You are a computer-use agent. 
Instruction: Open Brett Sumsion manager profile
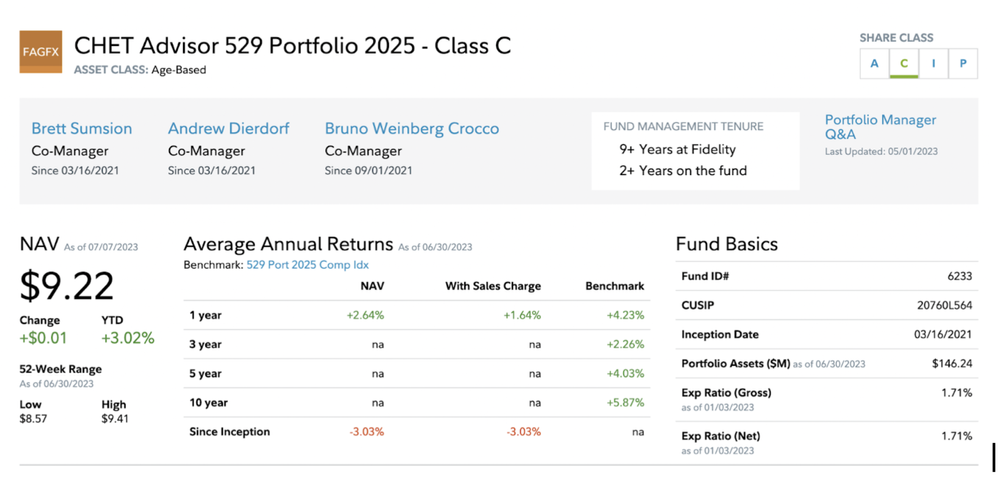click(82, 128)
